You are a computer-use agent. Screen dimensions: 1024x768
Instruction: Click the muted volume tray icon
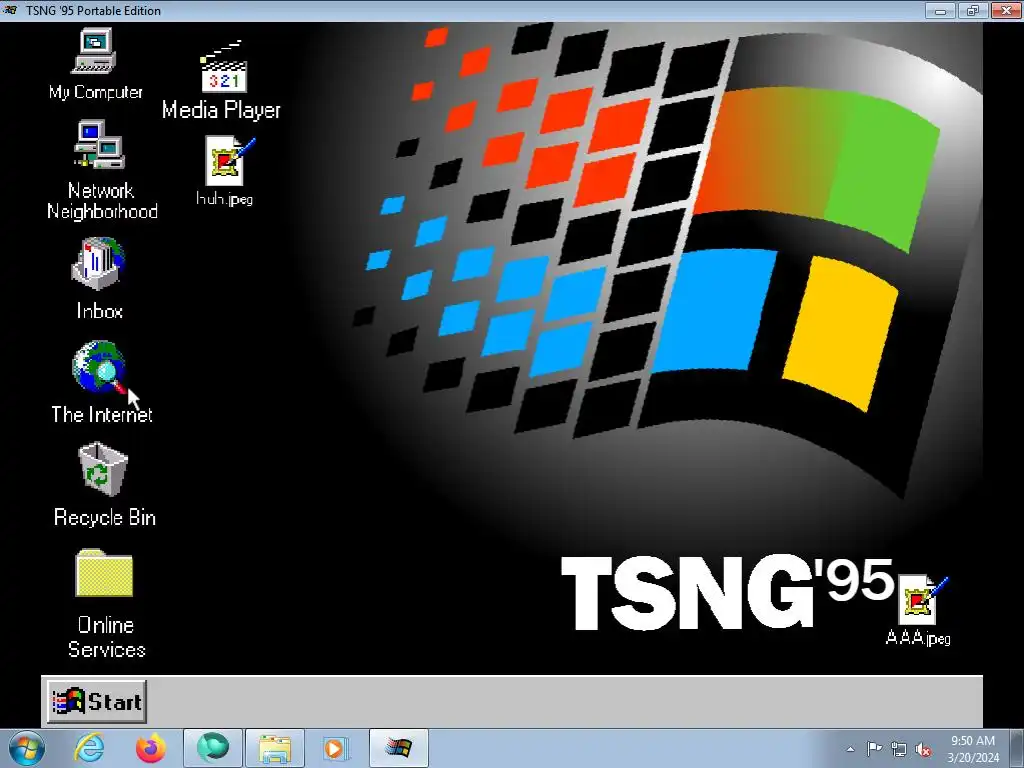(x=923, y=749)
